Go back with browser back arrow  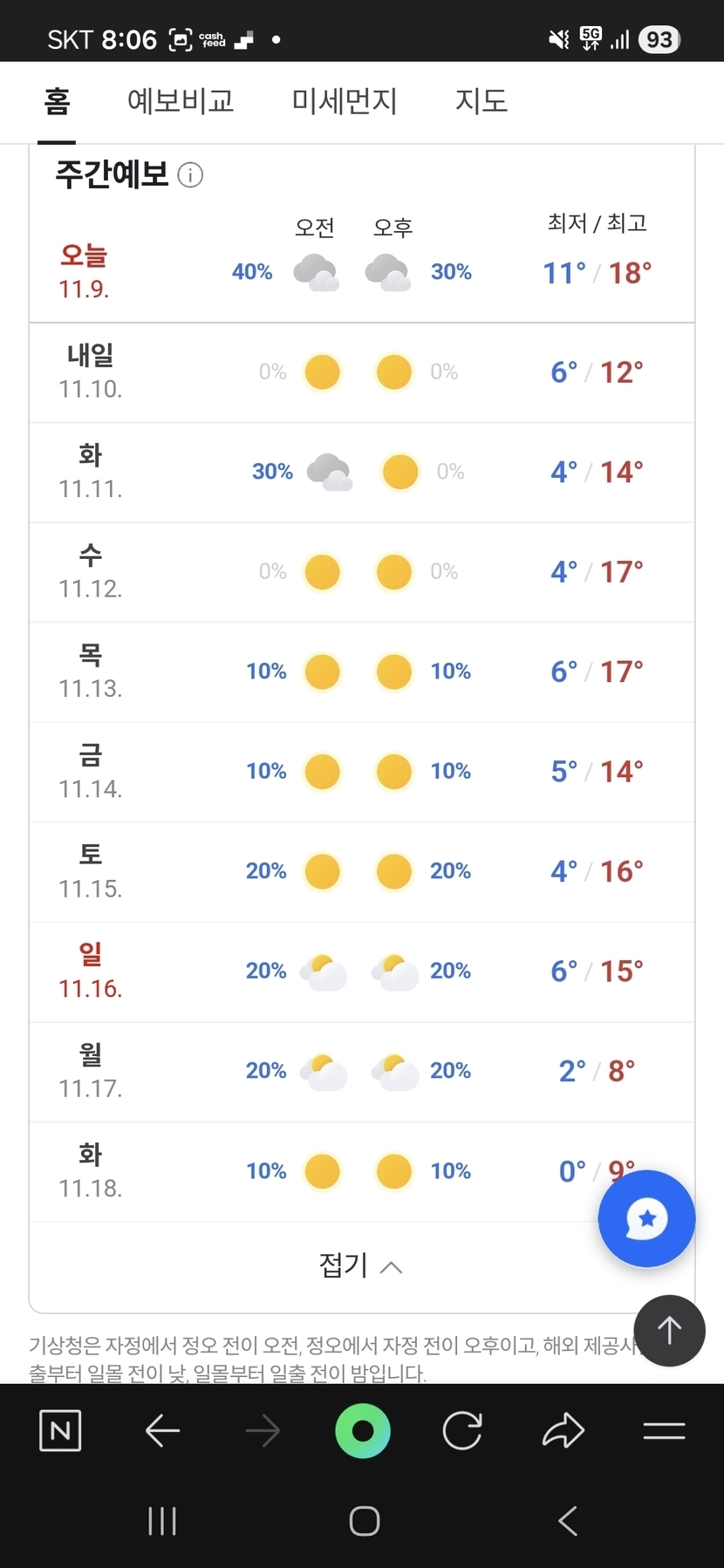[162, 1430]
